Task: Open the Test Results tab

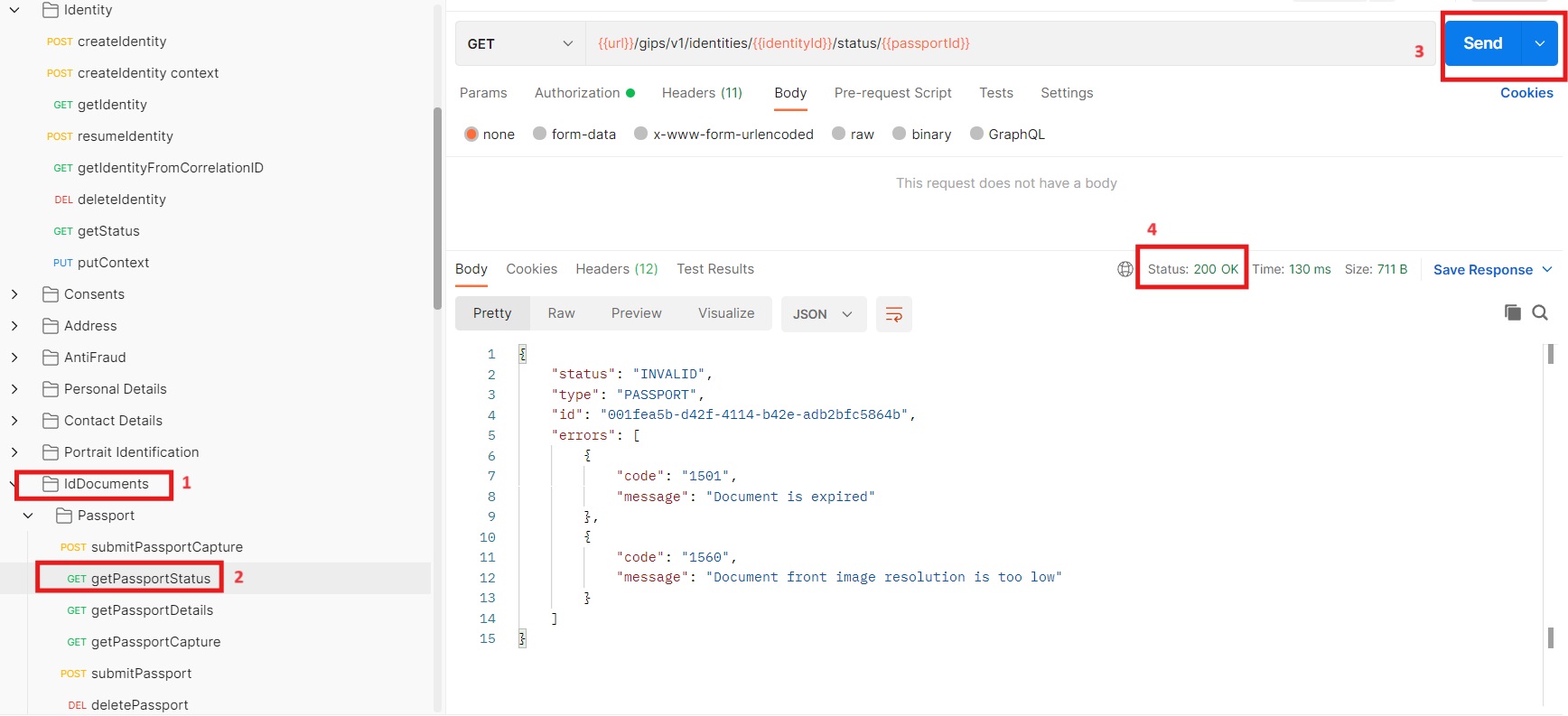Action: pos(715,269)
